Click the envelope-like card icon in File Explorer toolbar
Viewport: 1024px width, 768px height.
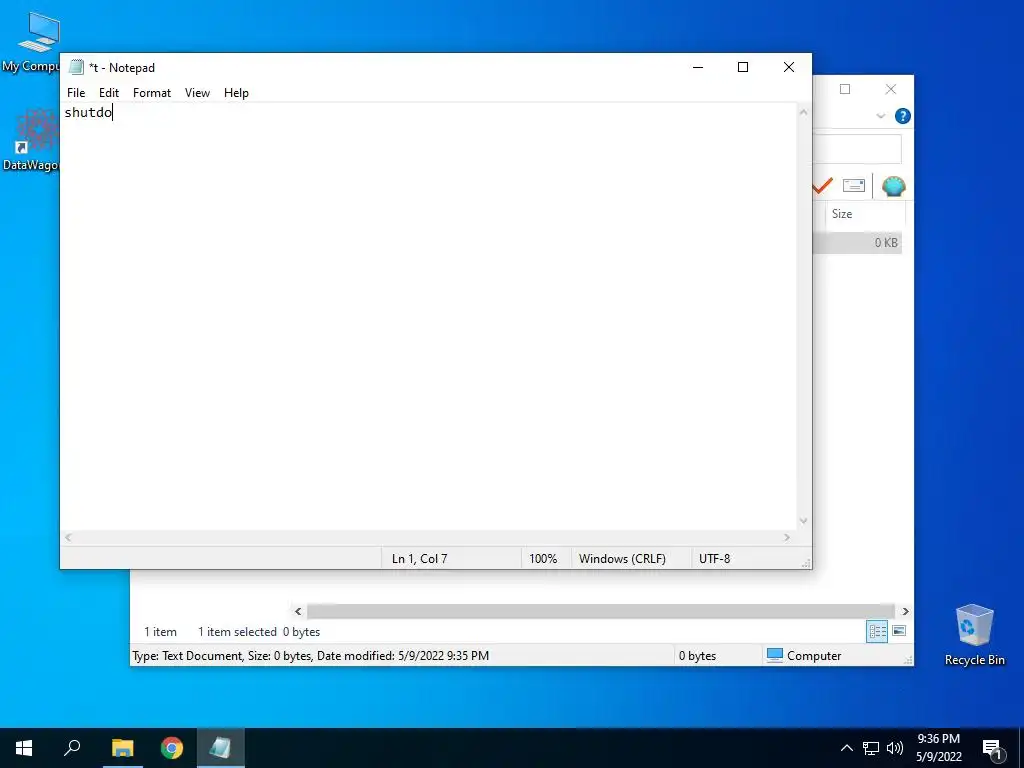tap(854, 186)
